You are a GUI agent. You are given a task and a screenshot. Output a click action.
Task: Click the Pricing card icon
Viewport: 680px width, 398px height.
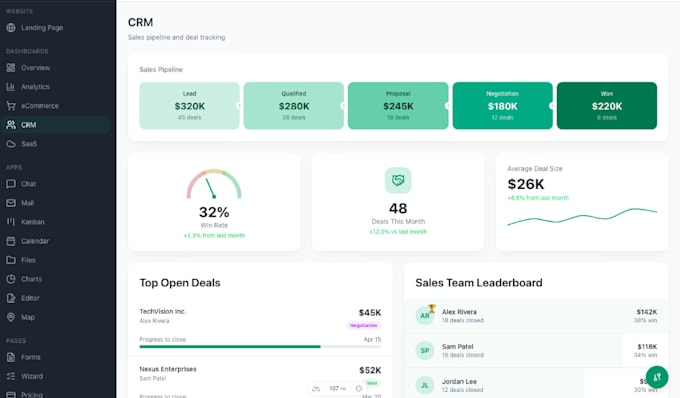coord(11,395)
